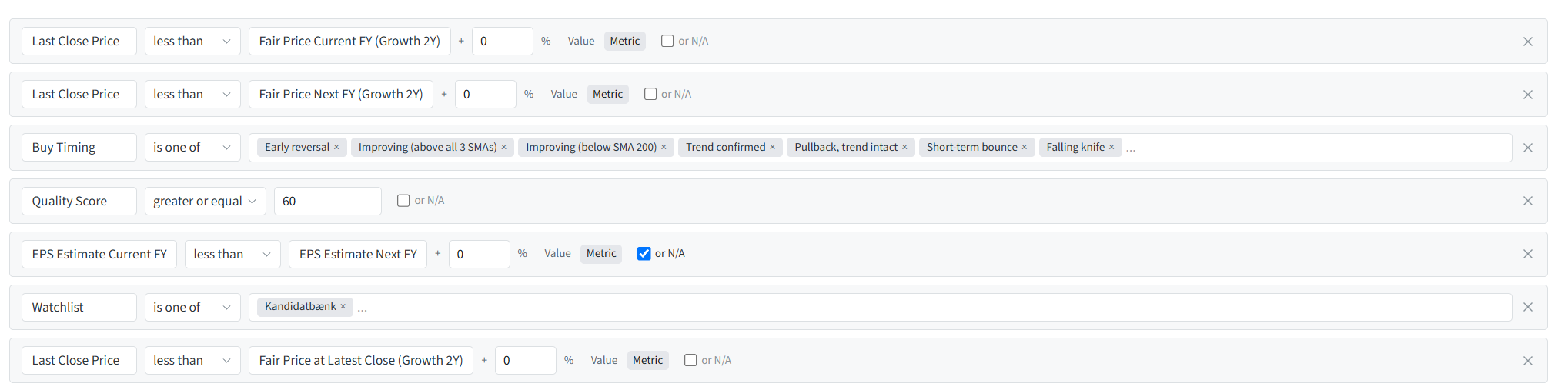The width and height of the screenshot is (1568, 390).
Task: Open 'less than' dropdown in Fair Price Current FY row
Action: [192, 42]
